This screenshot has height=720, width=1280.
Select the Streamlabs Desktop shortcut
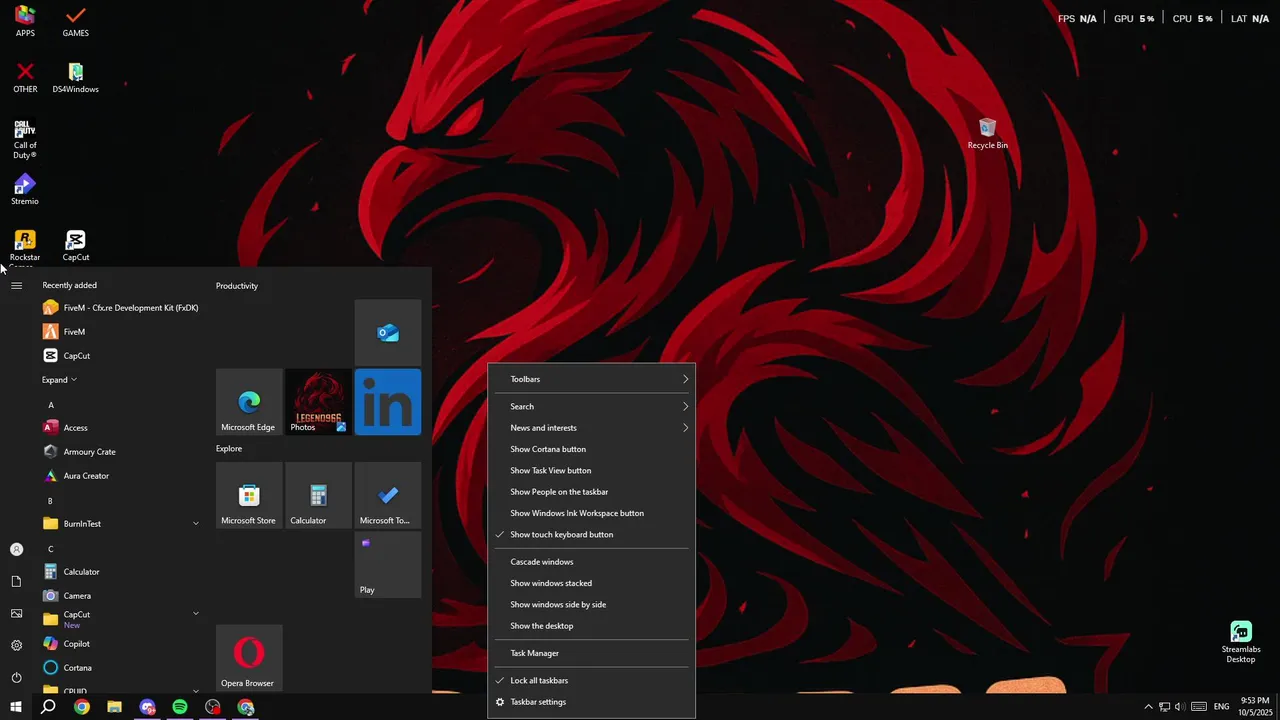(1240, 642)
